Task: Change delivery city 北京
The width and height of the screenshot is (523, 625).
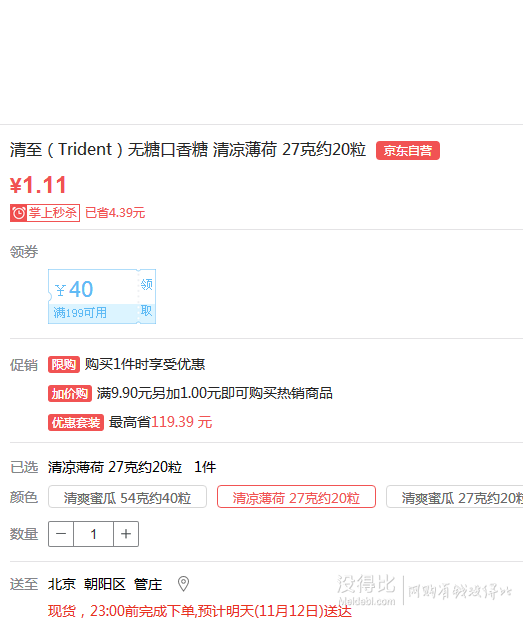Action: (61, 584)
